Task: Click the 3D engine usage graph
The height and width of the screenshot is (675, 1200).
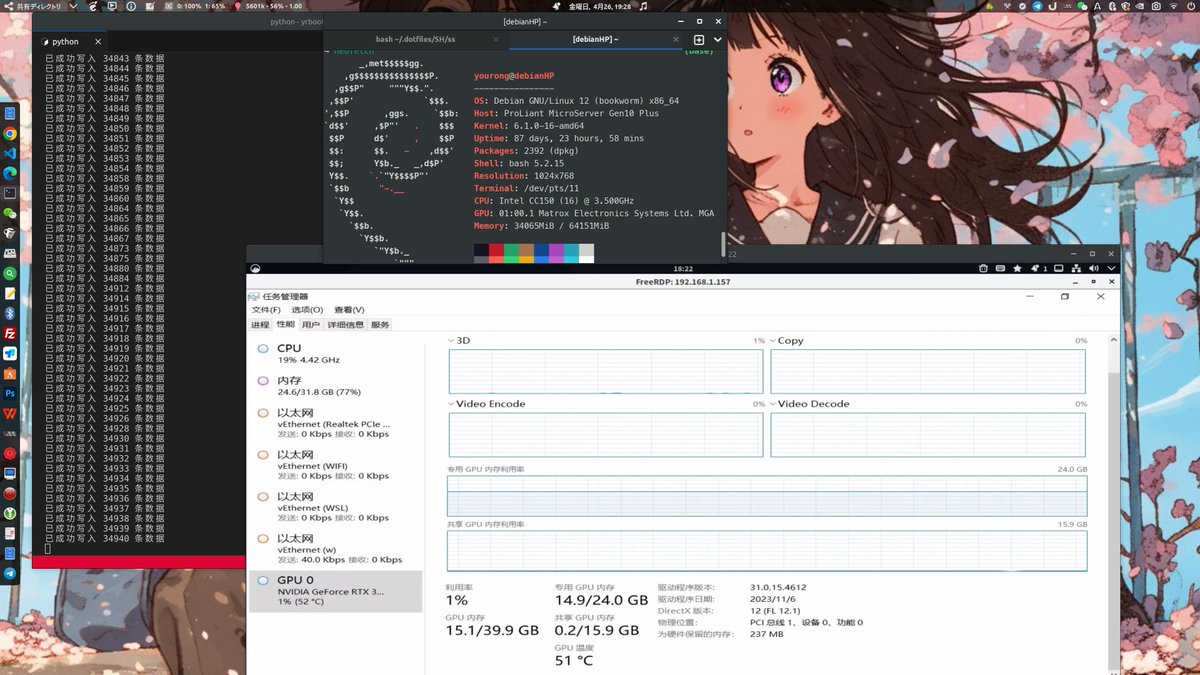Action: pos(606,371)
